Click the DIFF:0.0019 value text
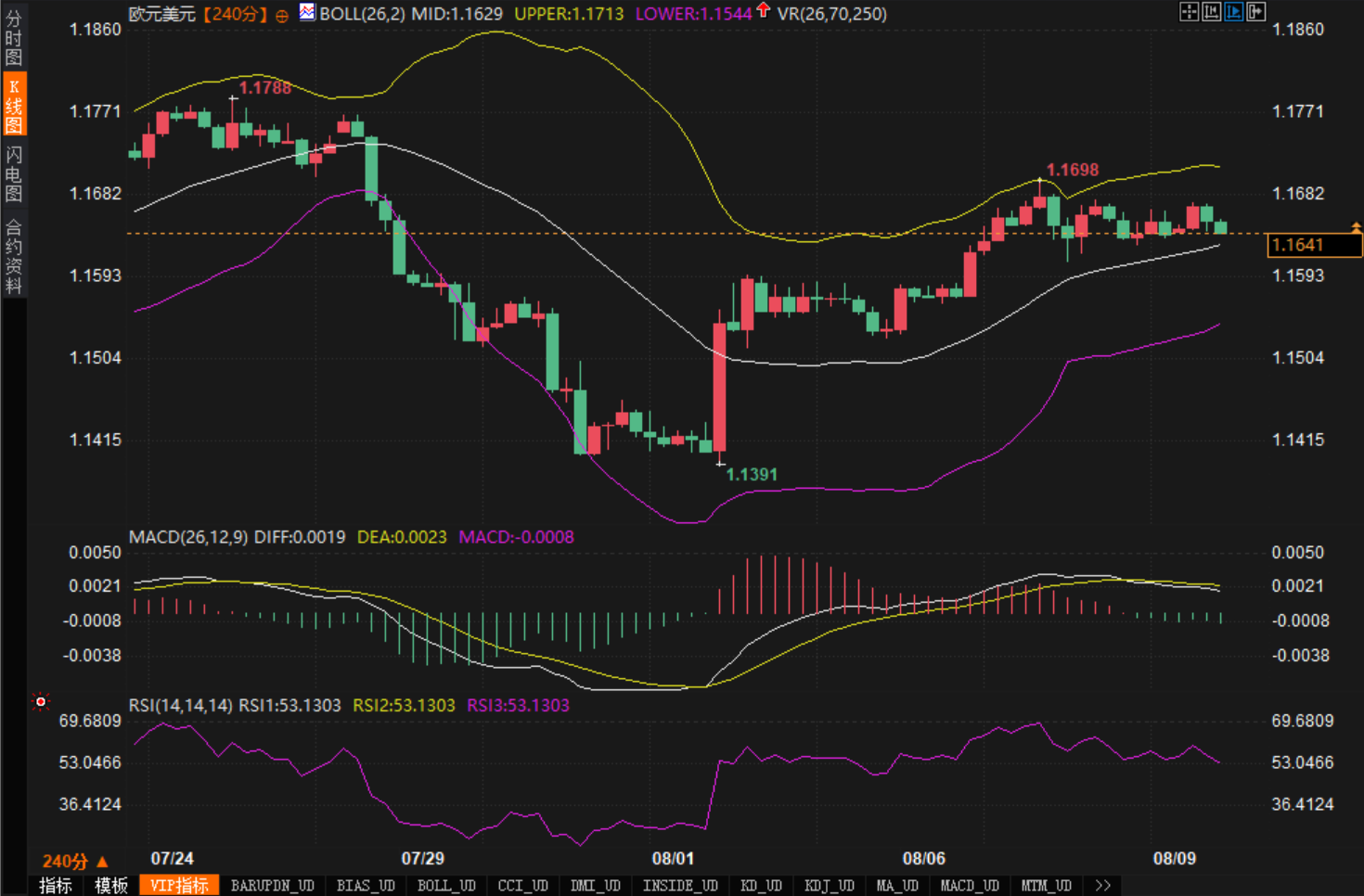 pyautogui.click(x=300, y=537)
